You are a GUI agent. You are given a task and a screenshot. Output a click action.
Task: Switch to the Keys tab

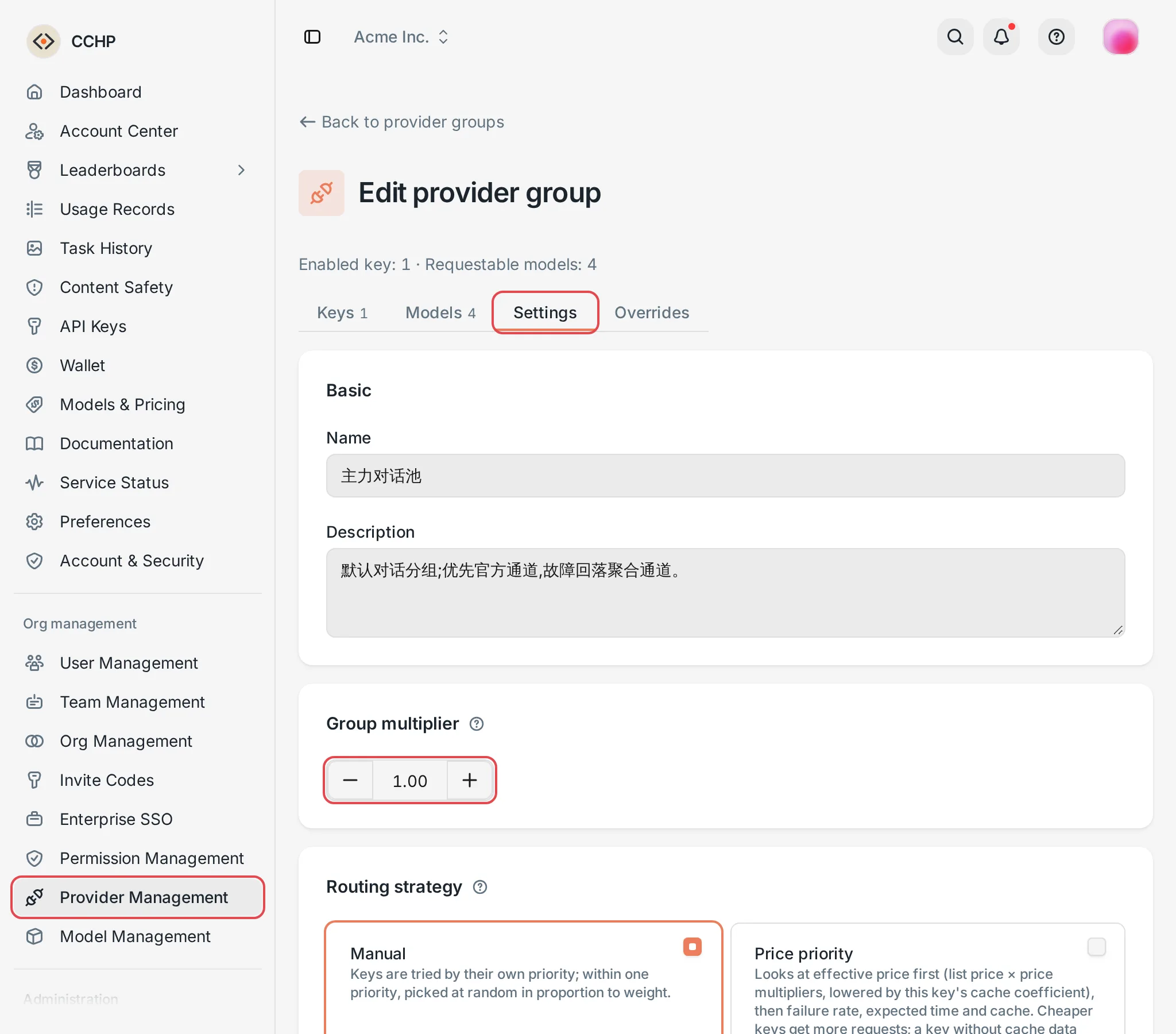tap(342, 312)
